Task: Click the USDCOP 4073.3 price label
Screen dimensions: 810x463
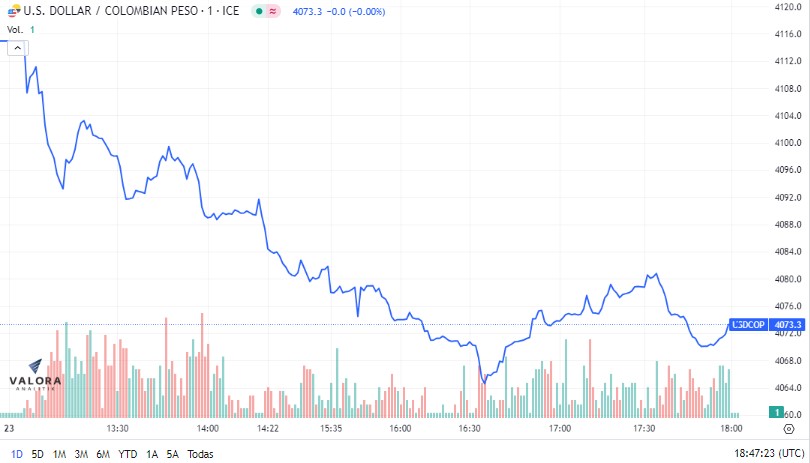Action: (767, 325)
